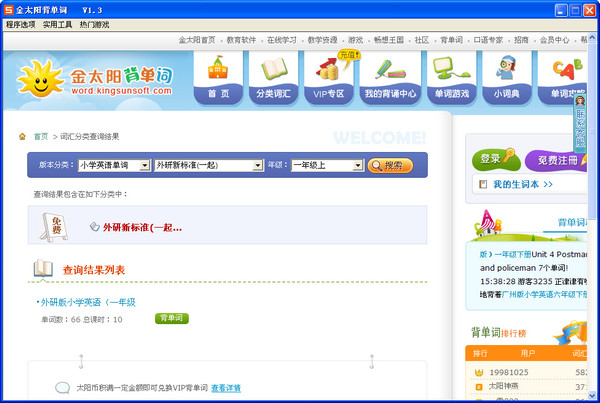Click the purple 免费注册 button

(x=556, y=160)
